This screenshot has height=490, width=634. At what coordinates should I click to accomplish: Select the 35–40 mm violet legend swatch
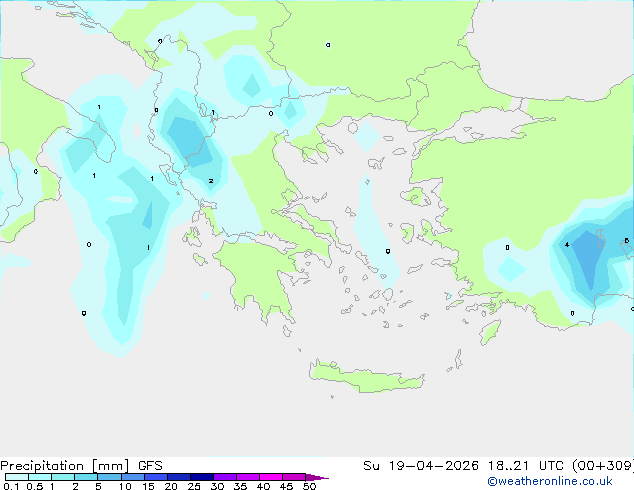coord(247,477)
